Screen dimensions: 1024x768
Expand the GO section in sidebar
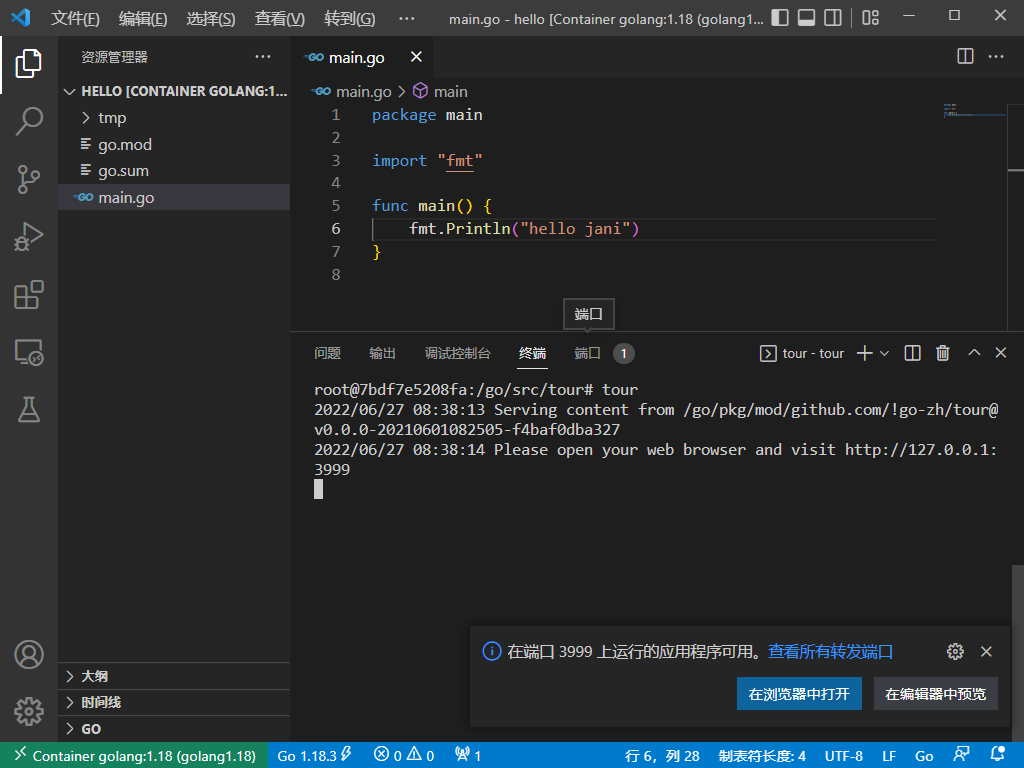[x=174, y=729]
